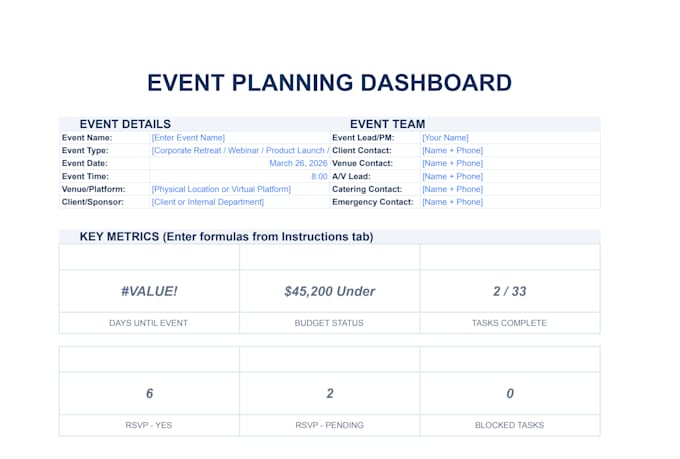
Task: Click the Client Contact Name + Phone cell
Action: 510,151
